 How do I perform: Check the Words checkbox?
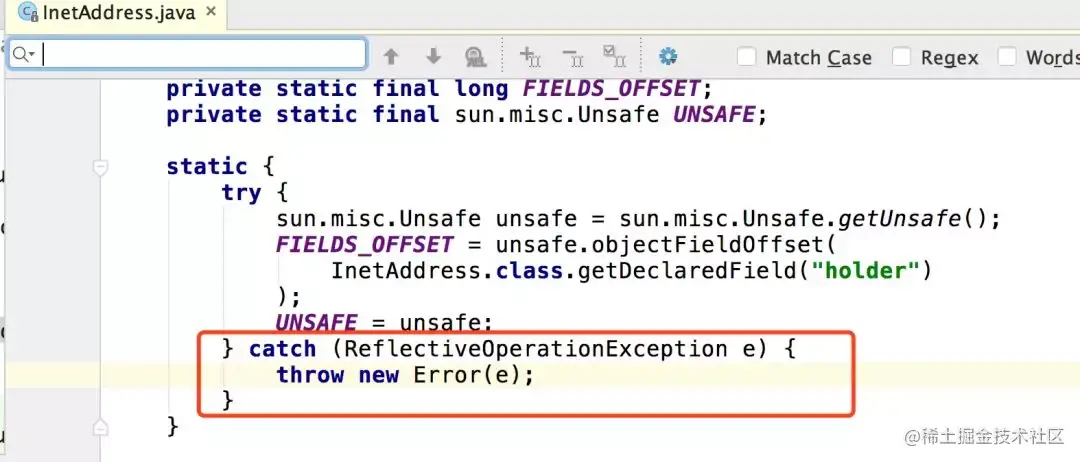(1007, 56)
